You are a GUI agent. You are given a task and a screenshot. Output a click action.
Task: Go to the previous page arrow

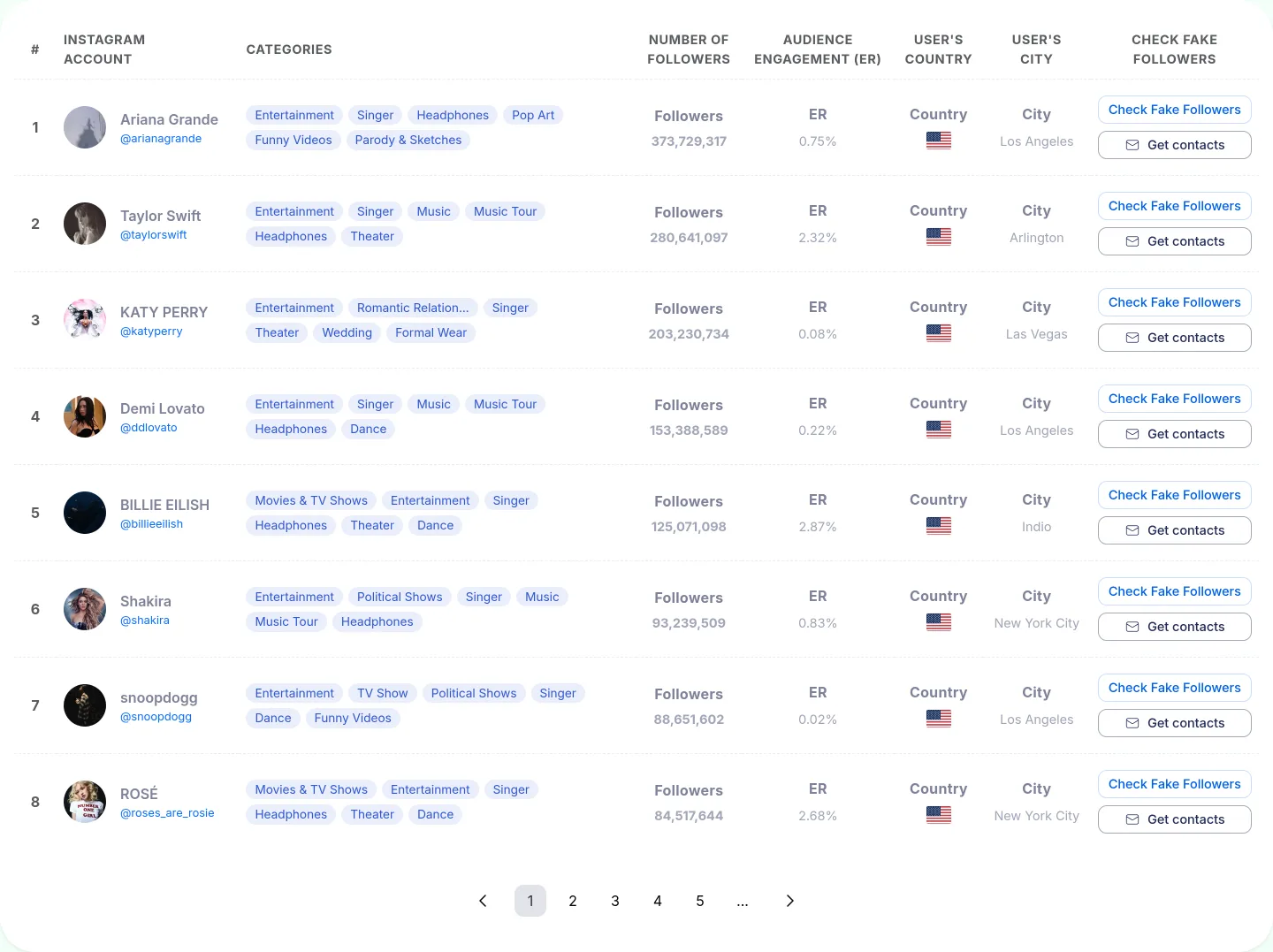coord(483,901)
